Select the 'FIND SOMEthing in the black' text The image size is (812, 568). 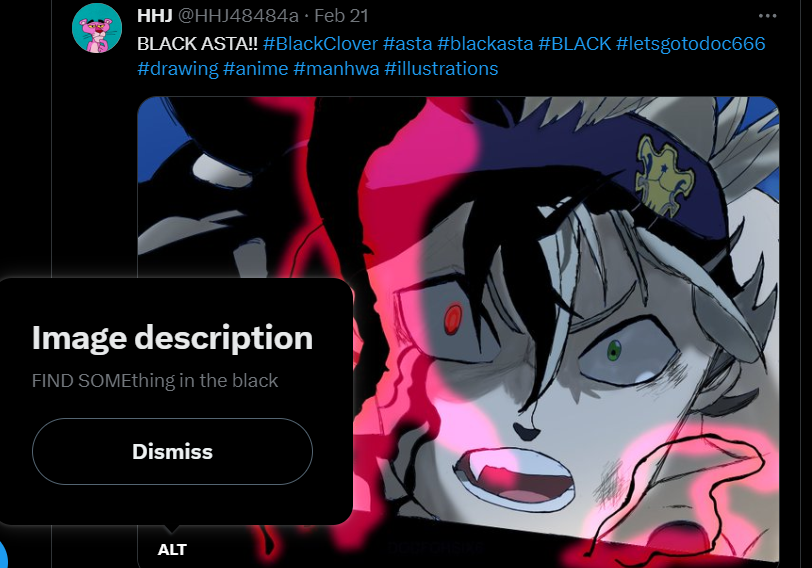click(155, 381)
